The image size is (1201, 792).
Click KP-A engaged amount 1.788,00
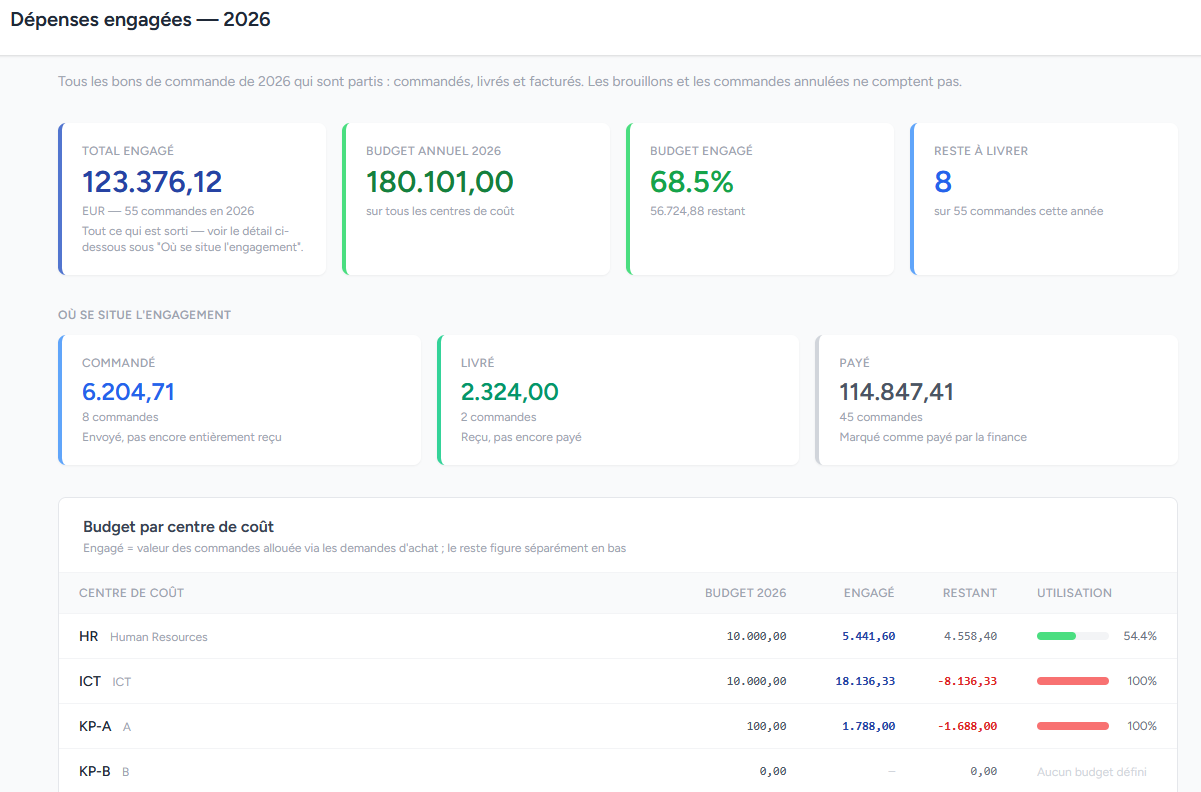point(869,726)
